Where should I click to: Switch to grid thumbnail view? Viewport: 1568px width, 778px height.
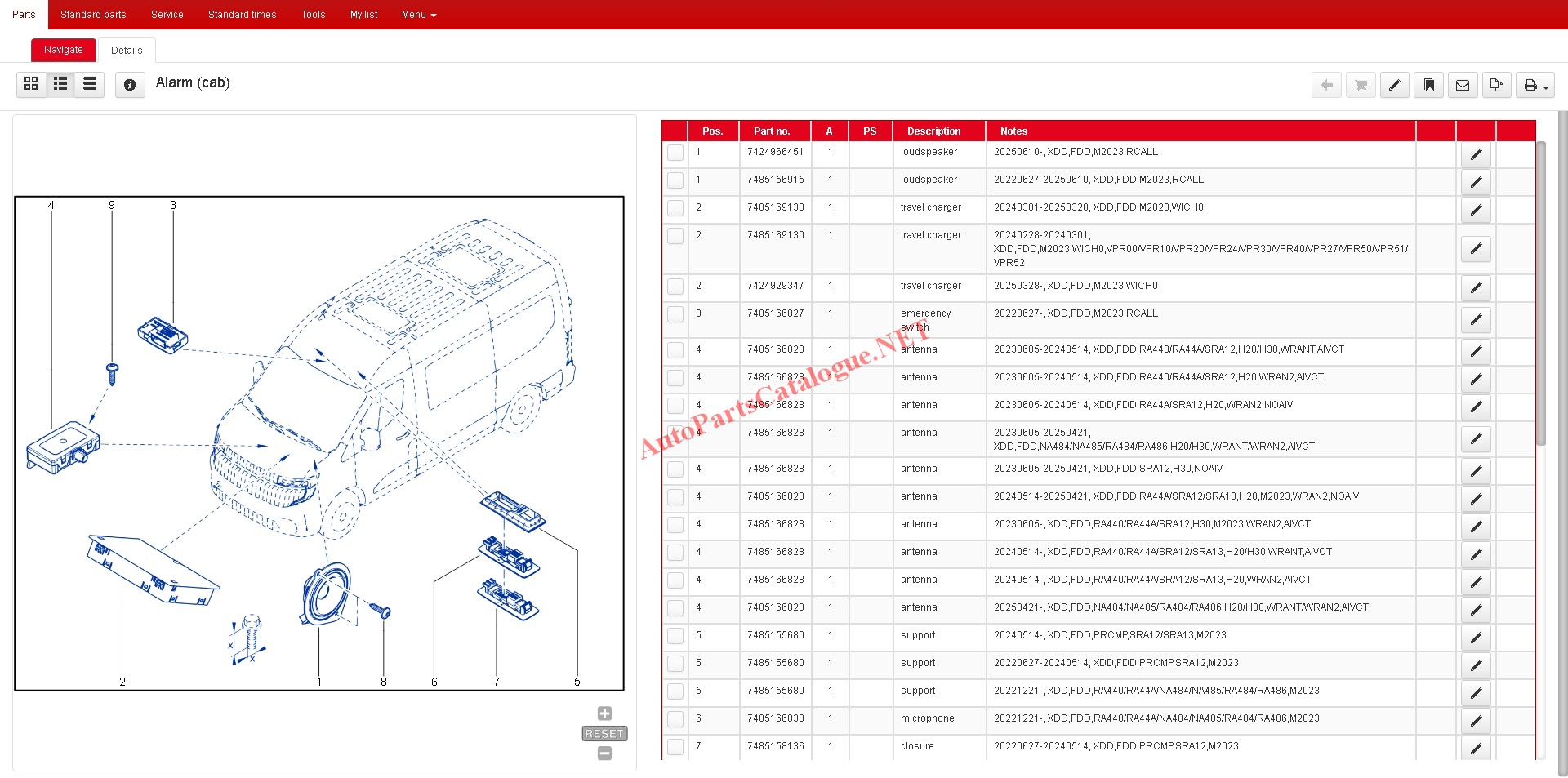click(x=31, y=83)
